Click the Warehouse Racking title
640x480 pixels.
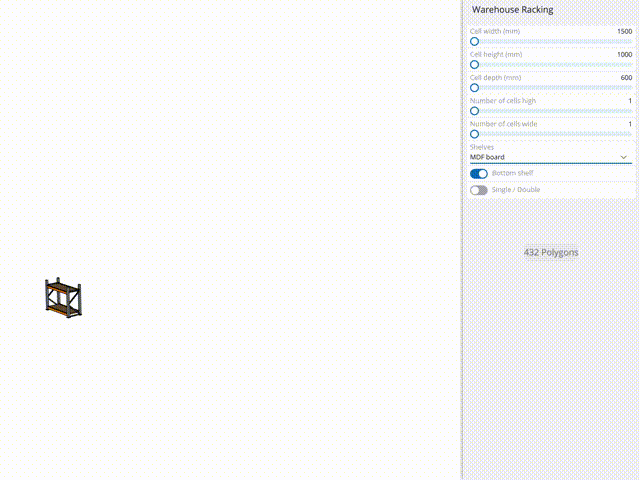point(513,10)
